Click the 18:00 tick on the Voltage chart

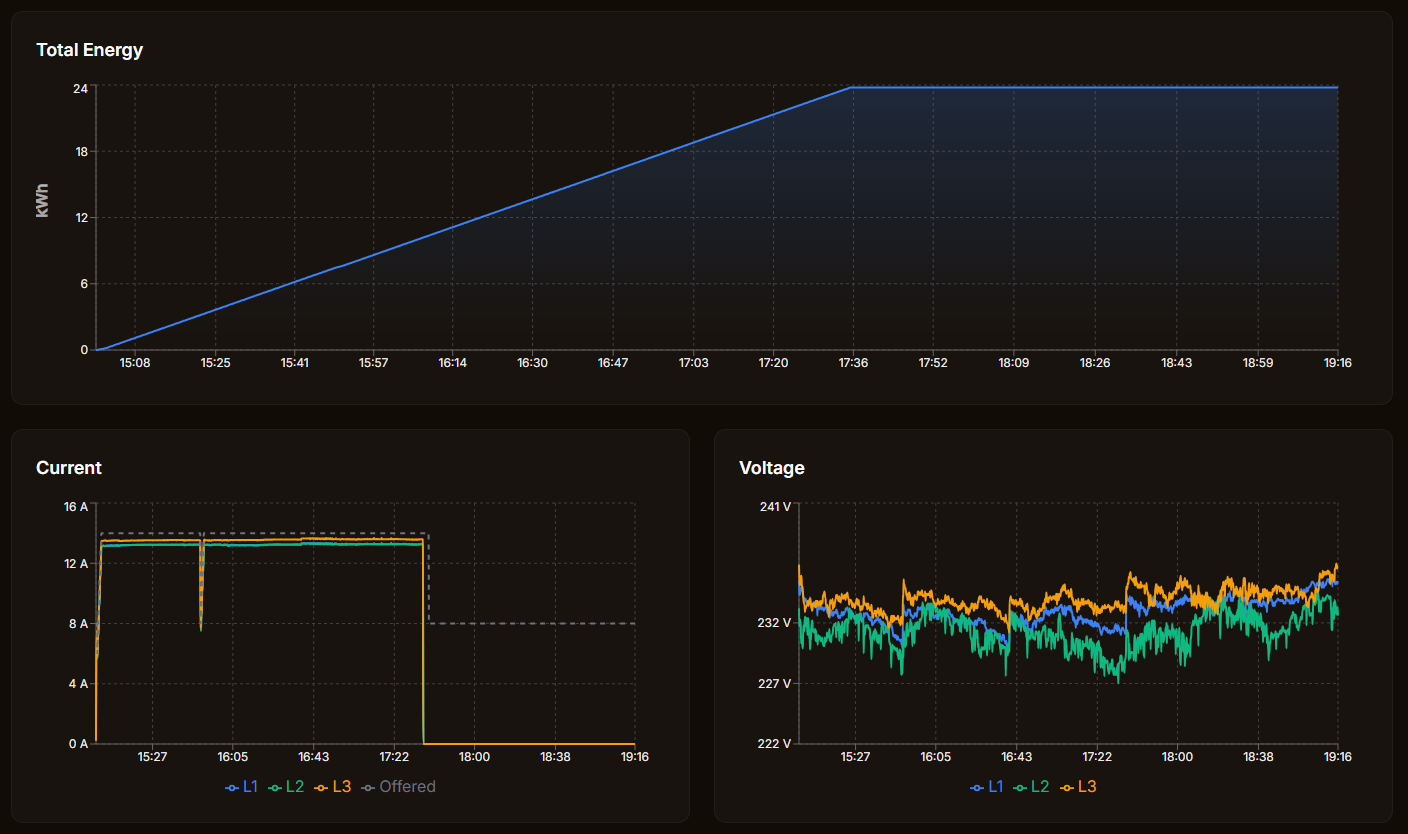point(1177,757)
